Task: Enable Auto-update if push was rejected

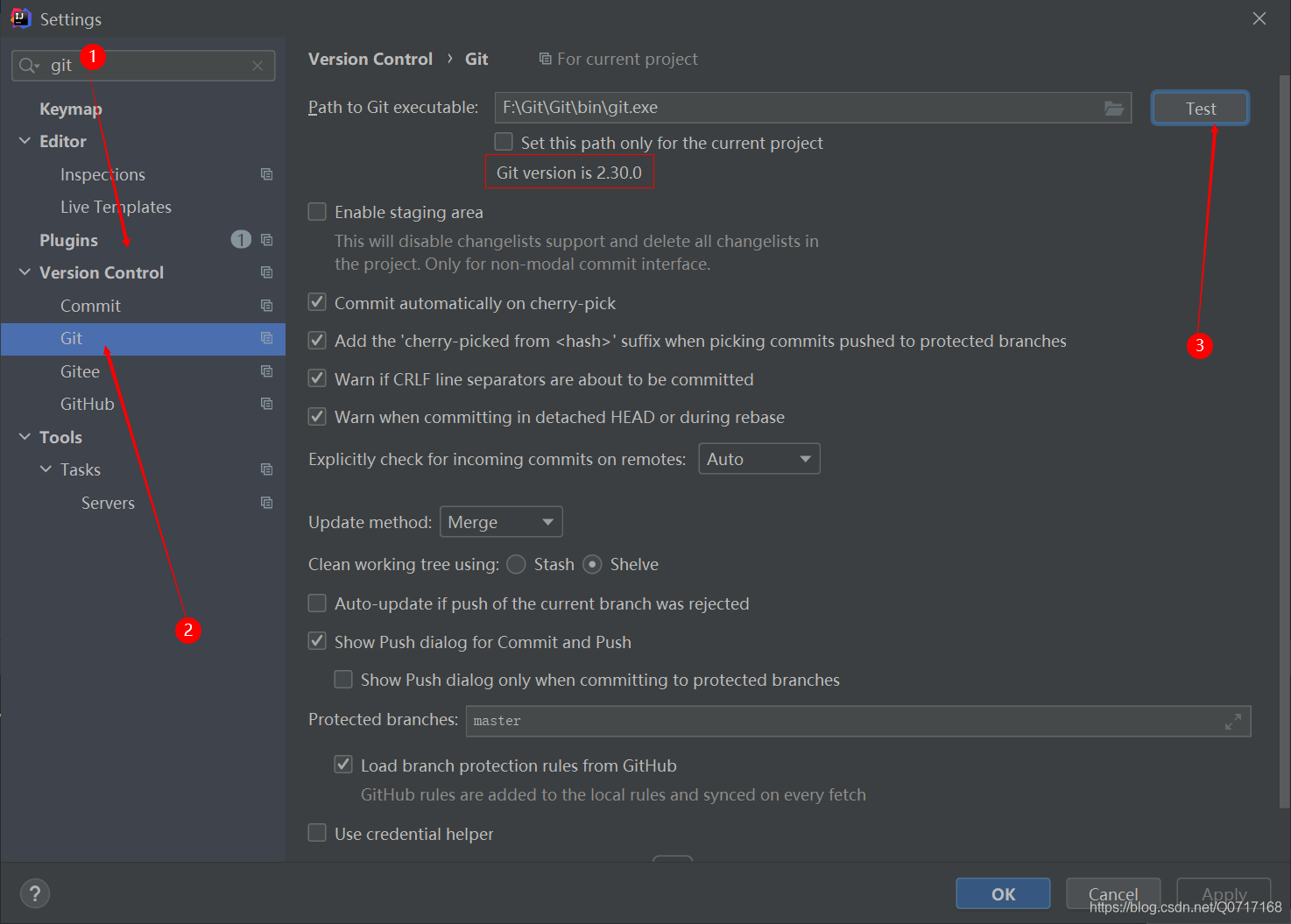Action: [317, 603]
